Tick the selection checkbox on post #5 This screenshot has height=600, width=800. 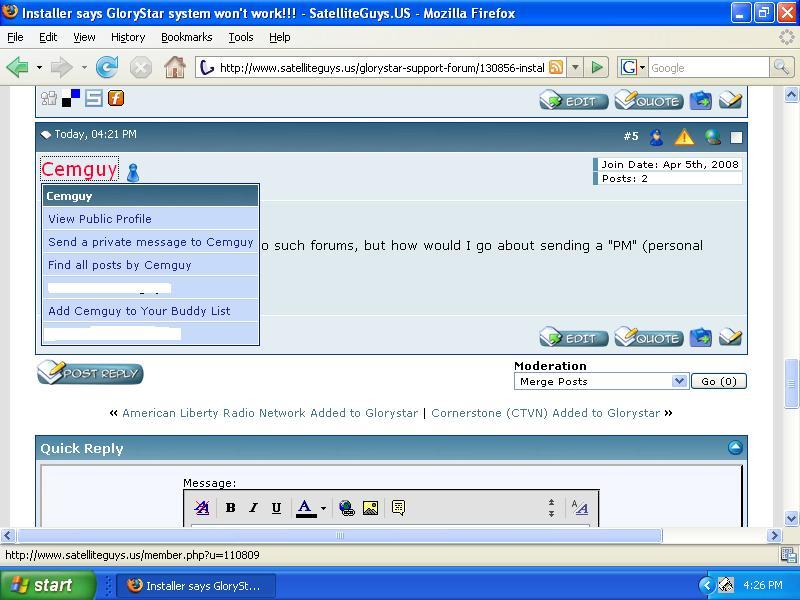click(x=736, y=137)
